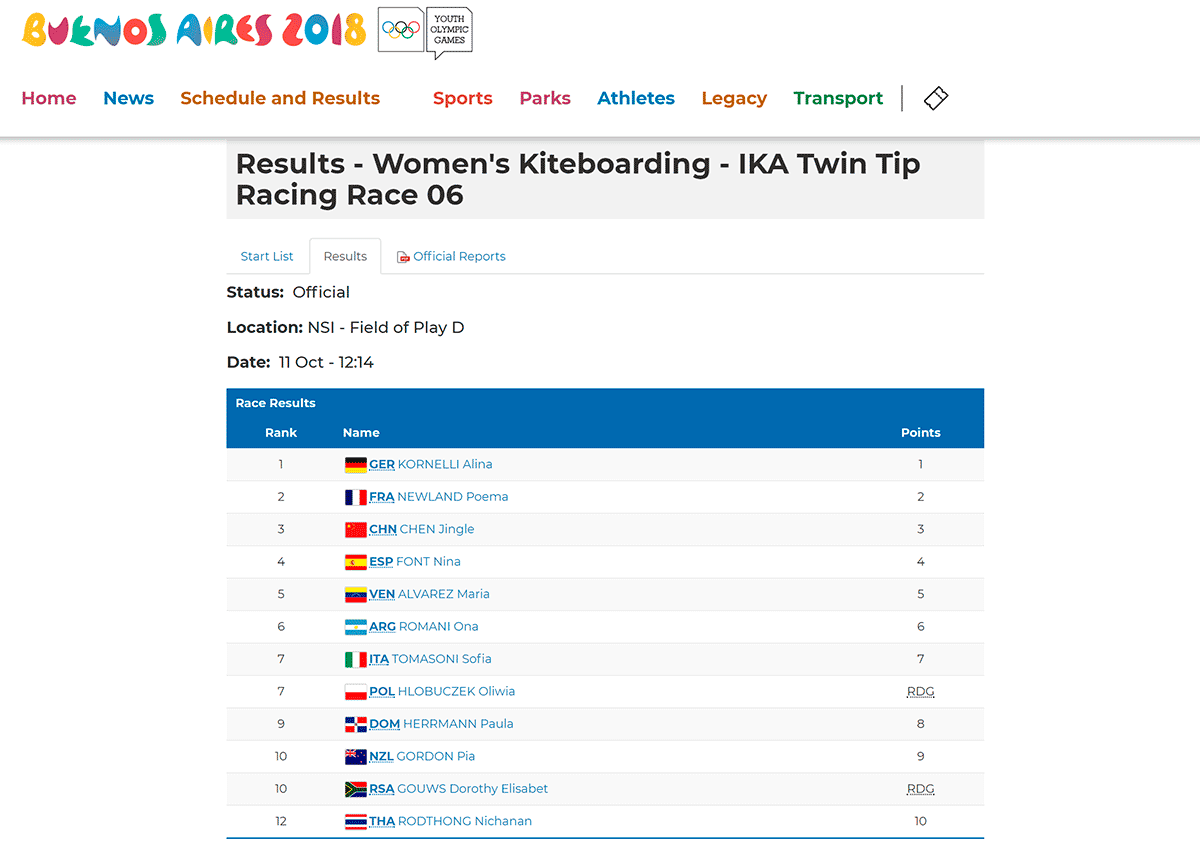Click the Thailand flag icon
The height and width of the screenshot is (845, 1200).
click(x=356, y=821)
